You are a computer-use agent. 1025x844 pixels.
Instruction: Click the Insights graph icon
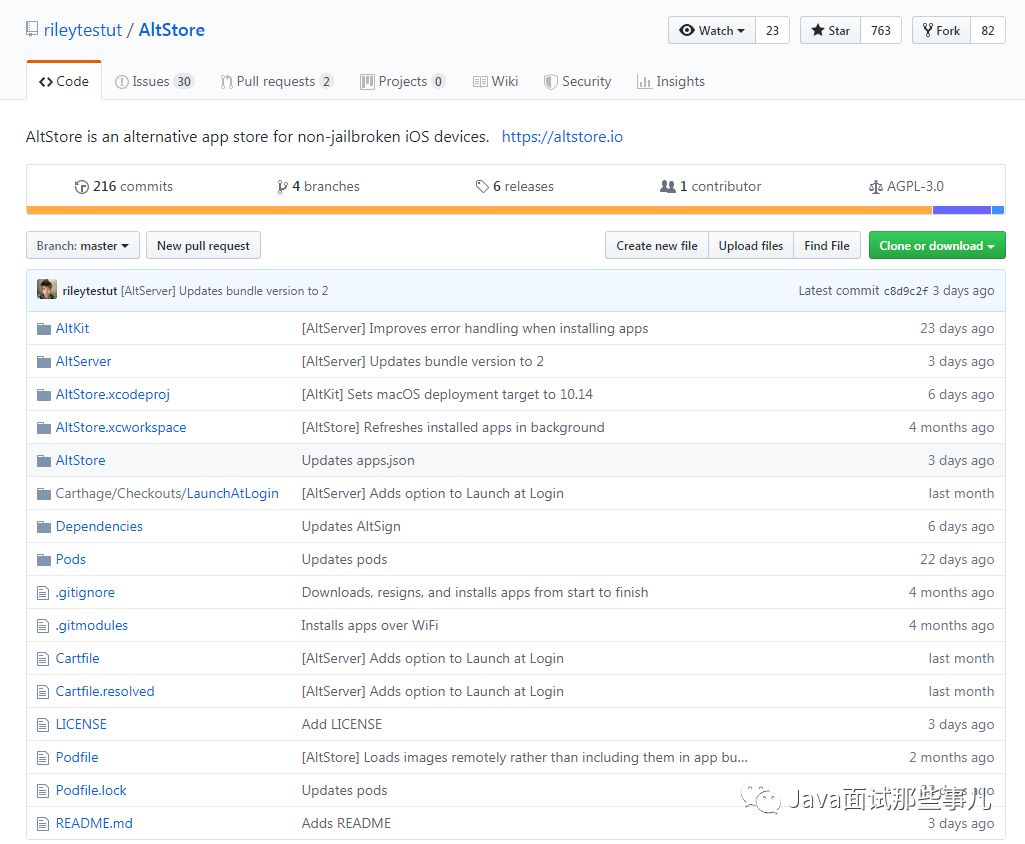point(644,82)
